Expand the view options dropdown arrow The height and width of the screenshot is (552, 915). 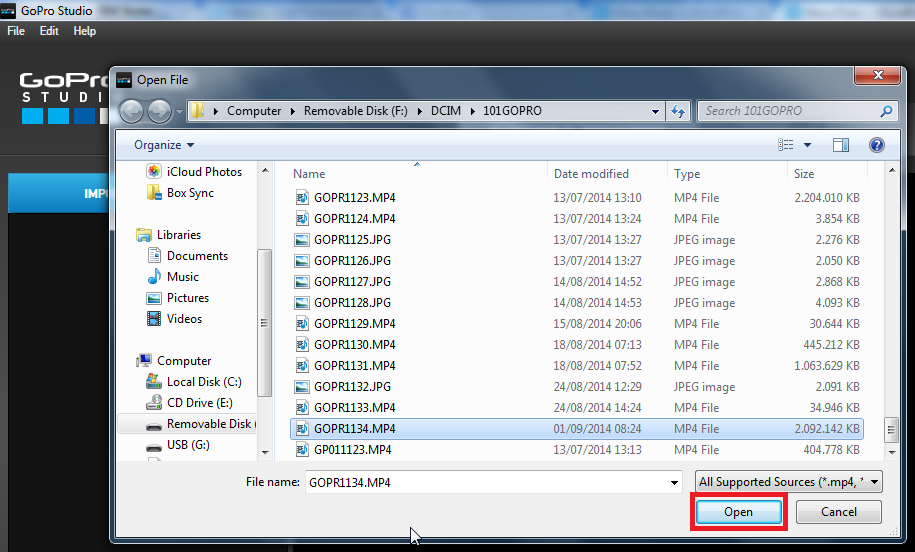coord(808,145)
